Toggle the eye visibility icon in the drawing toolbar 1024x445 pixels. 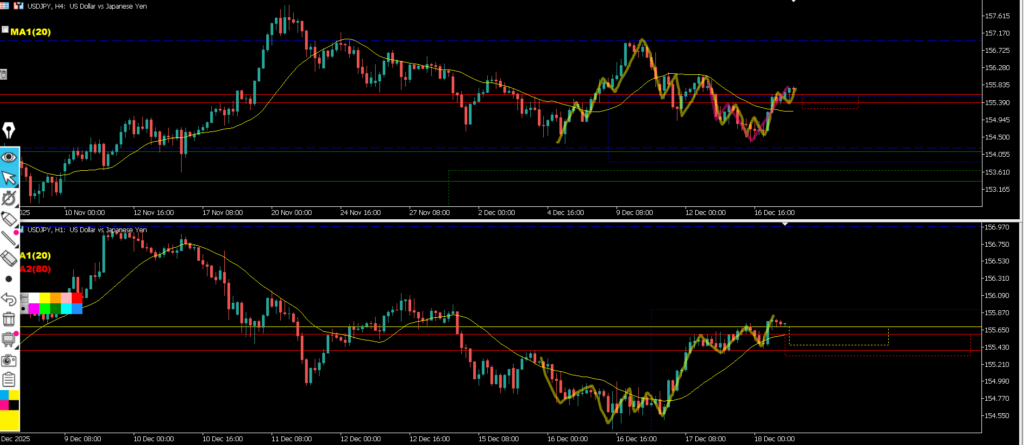(10, 156)
